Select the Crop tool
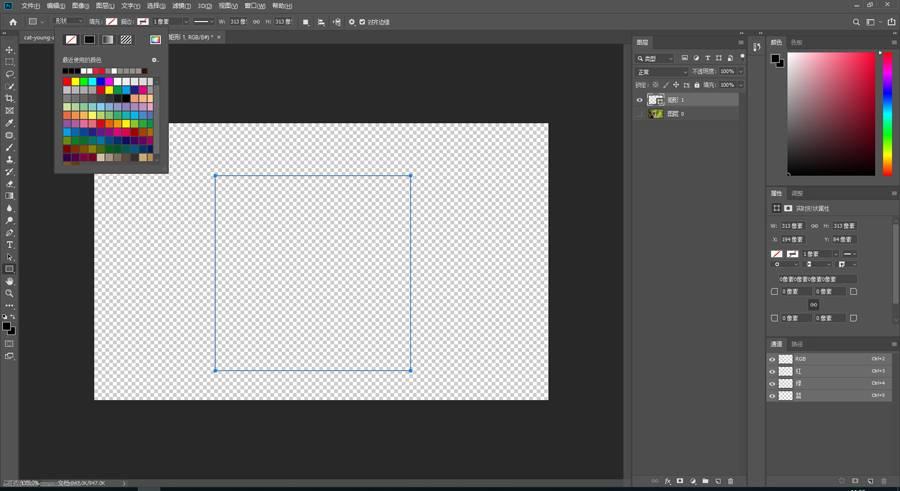This screenshot has height=491, width=900. [10, 99]
